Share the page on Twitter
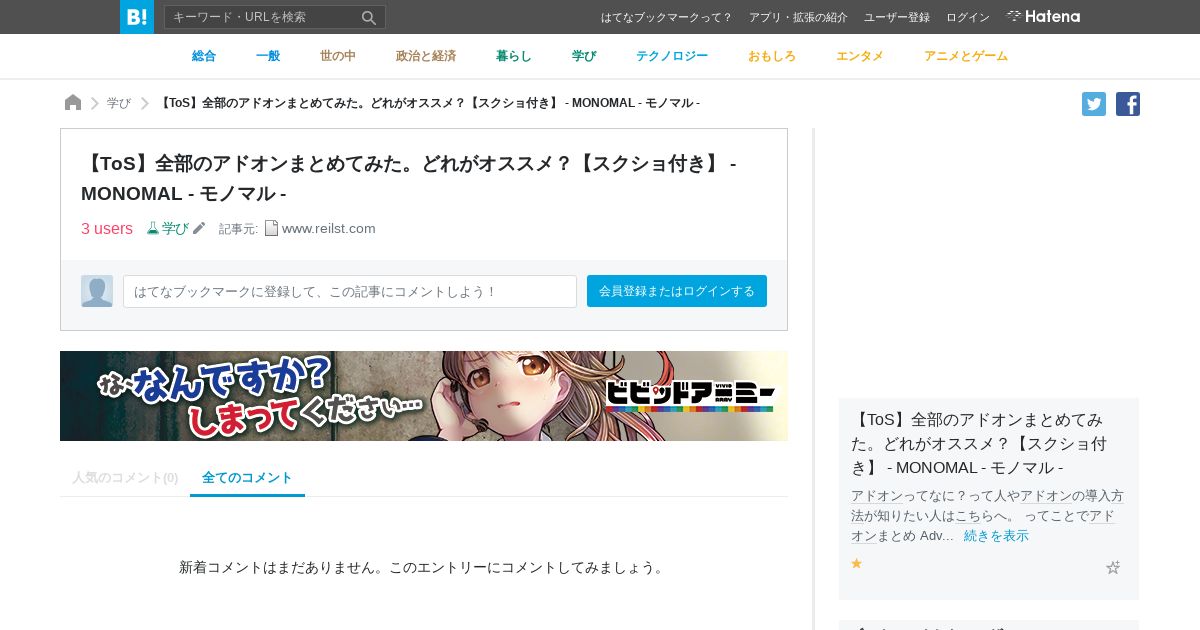The width and height of the screenshot is (1200, 630). coord(1094,104)
